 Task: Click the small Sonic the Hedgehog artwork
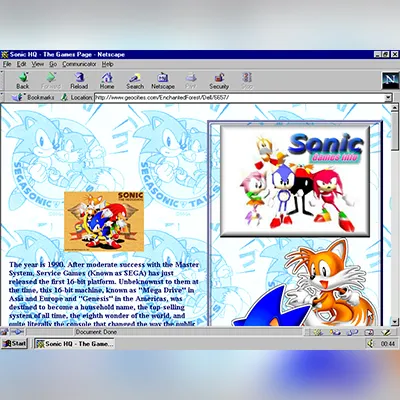click(x=104, y=221)
